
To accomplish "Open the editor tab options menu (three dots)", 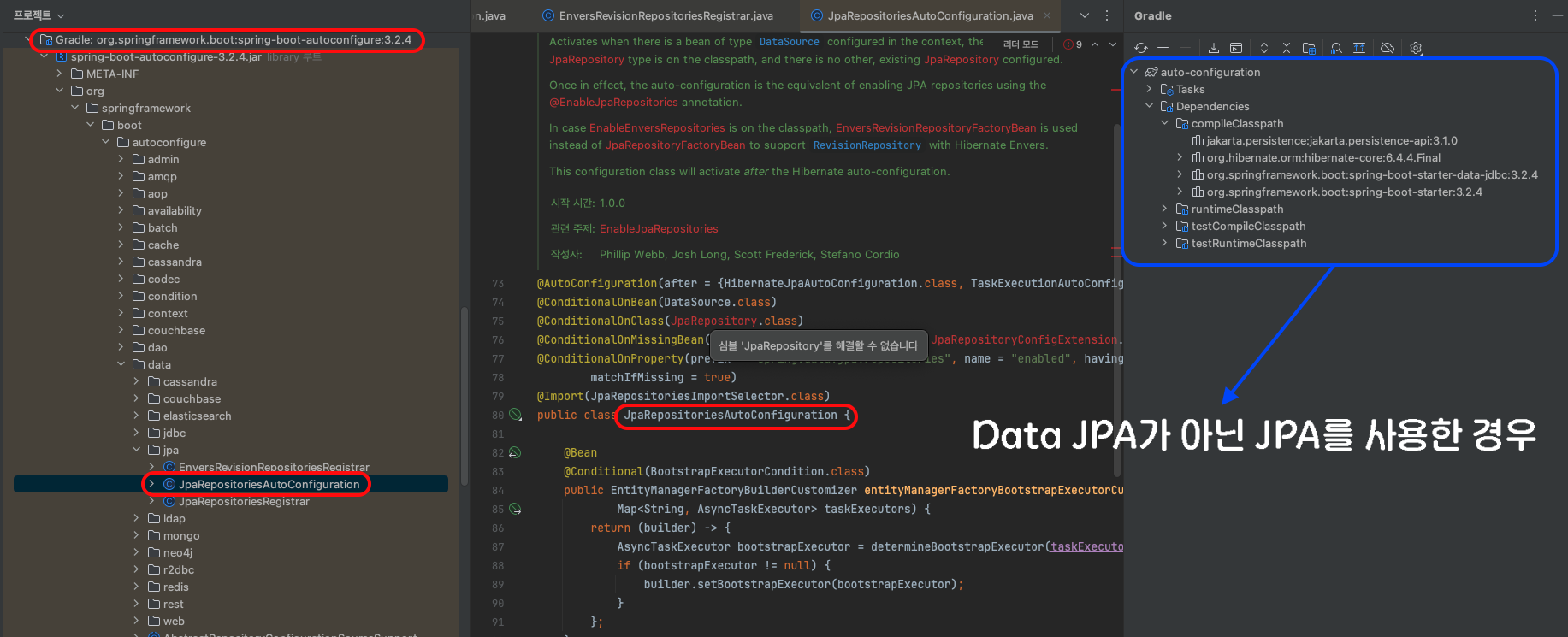I will click(x=1107, y=15).
